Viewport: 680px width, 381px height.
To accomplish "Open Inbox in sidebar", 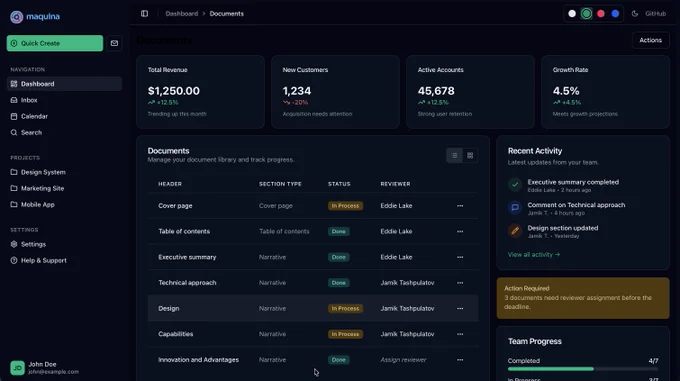I will tap(64, 100).
